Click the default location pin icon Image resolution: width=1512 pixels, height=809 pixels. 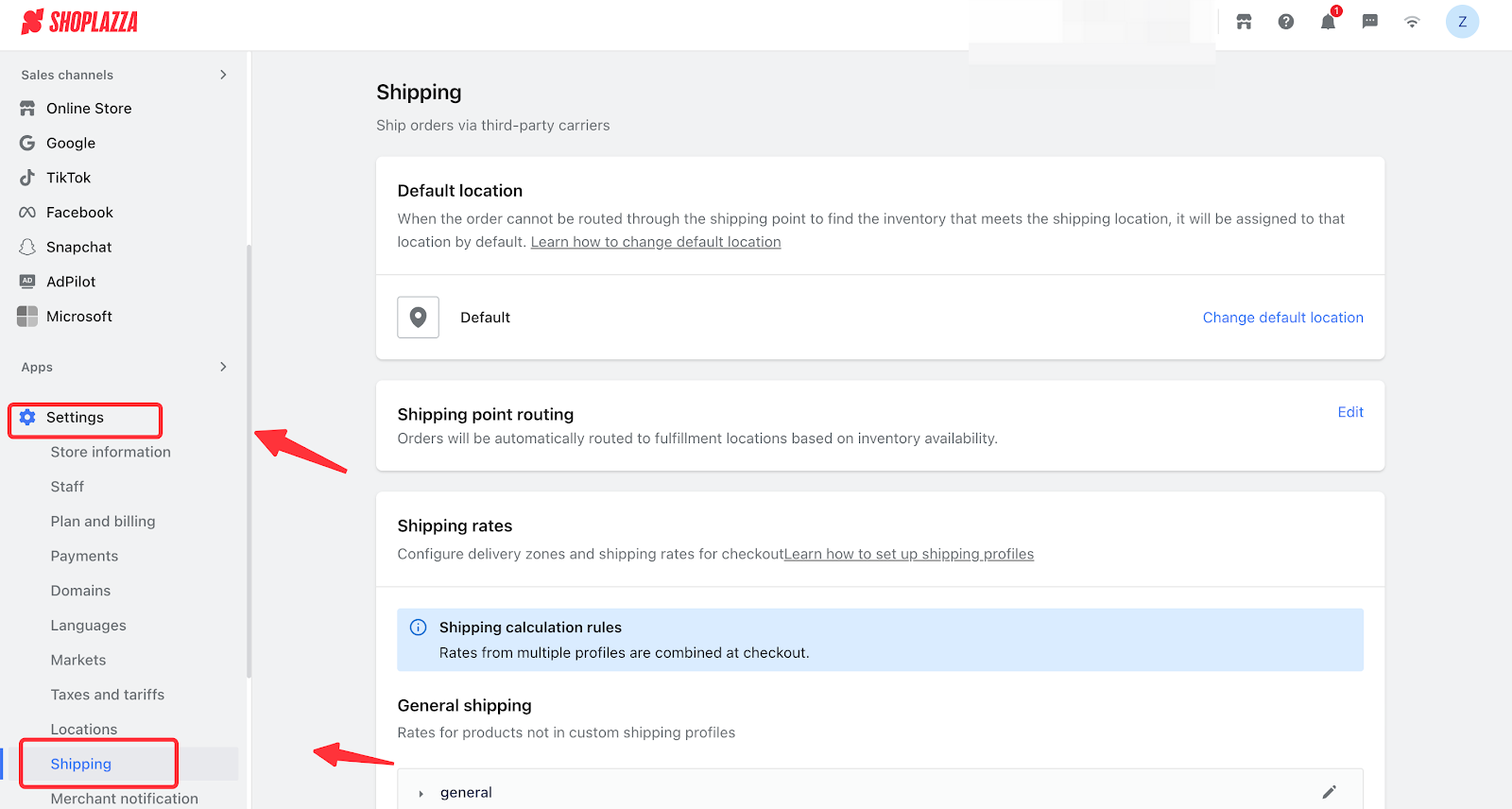(x=418, y=318)
